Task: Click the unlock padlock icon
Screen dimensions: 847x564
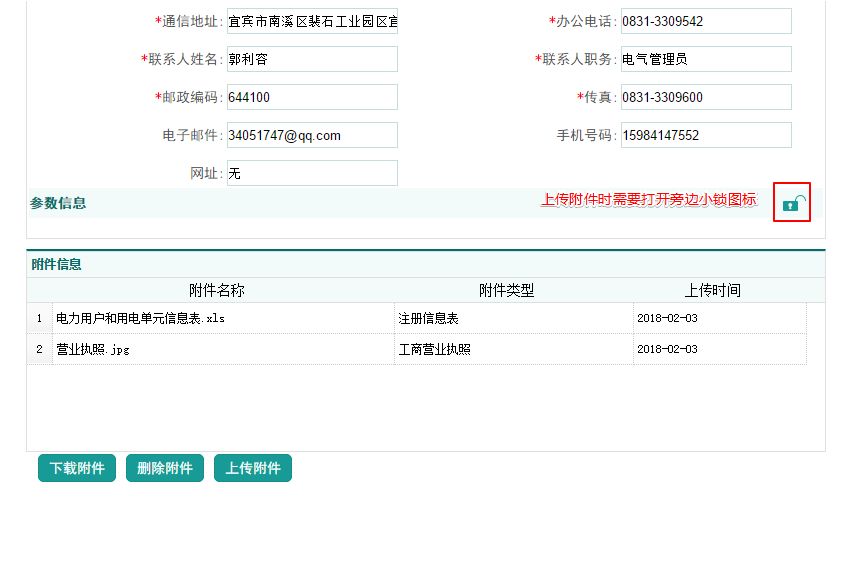Action: 792,203
